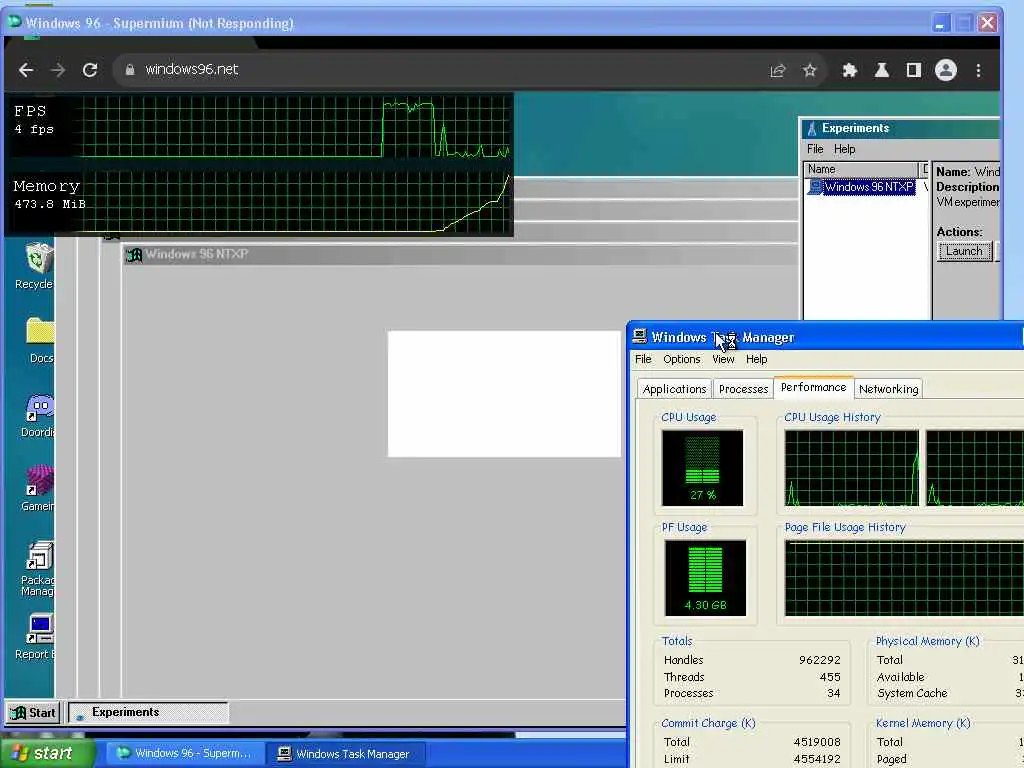The height and width of the screenshot is (768, 1024).
Task: Select the Recycle Bin desktop icon
Action: [x=36, y=265]
